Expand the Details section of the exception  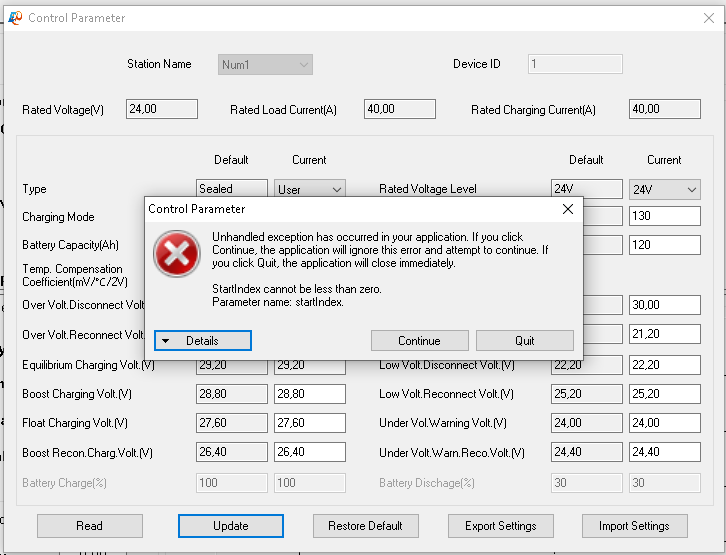click(x=203, y=341)
